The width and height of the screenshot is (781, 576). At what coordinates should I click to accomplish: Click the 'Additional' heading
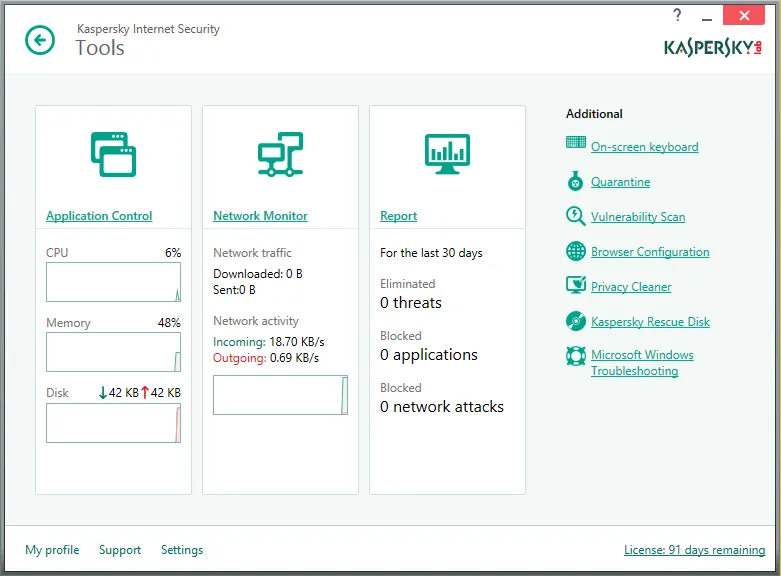click(x=594, y=114)
